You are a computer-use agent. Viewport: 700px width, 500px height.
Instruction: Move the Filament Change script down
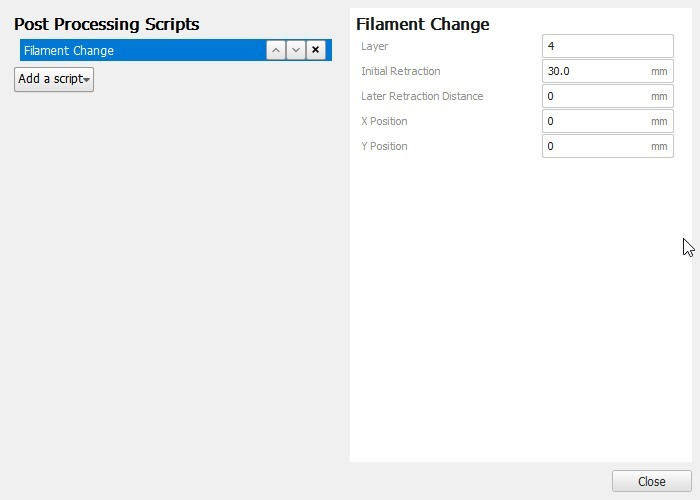(296, 50)
